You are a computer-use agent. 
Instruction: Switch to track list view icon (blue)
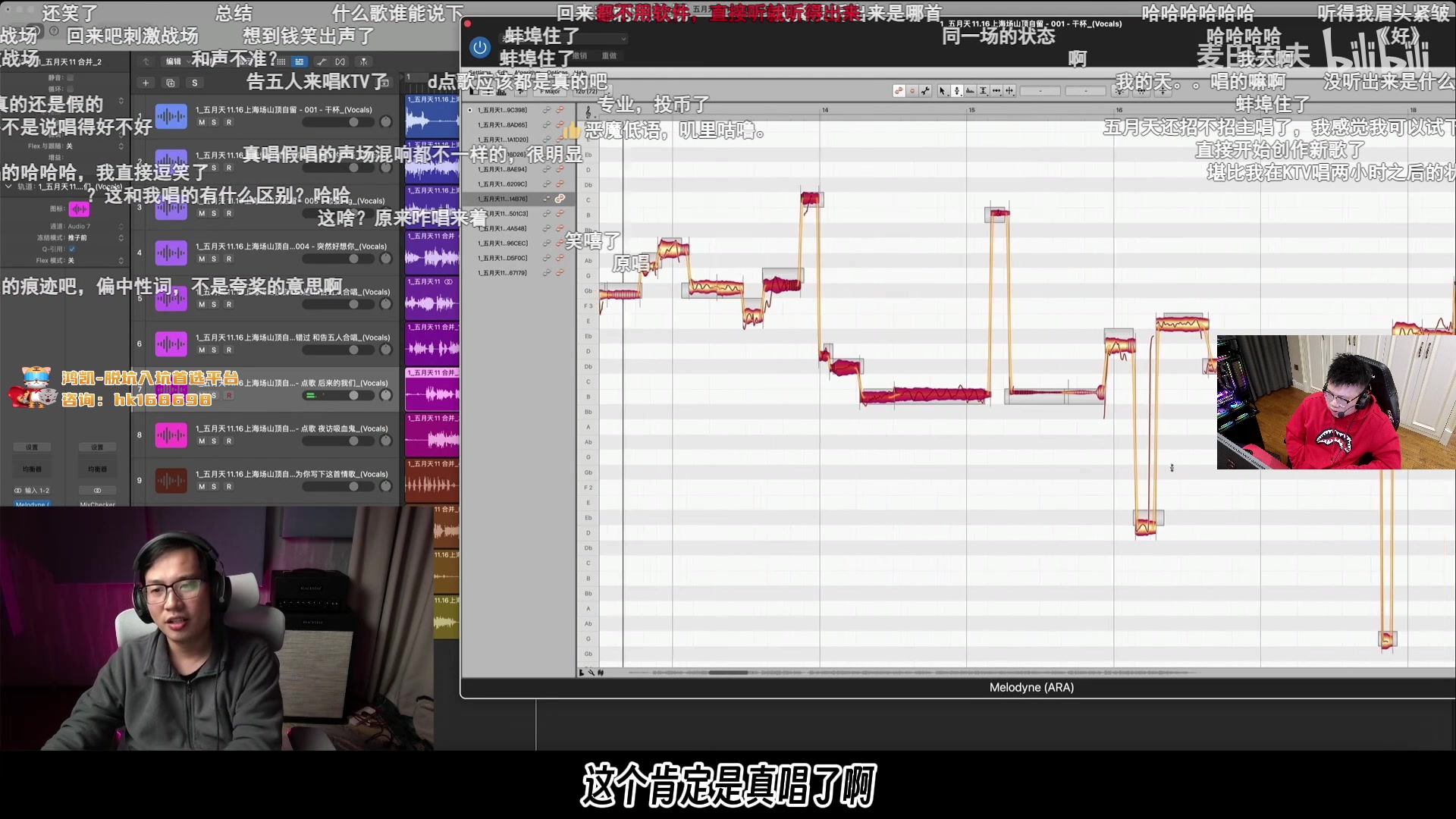pos(300,61)
